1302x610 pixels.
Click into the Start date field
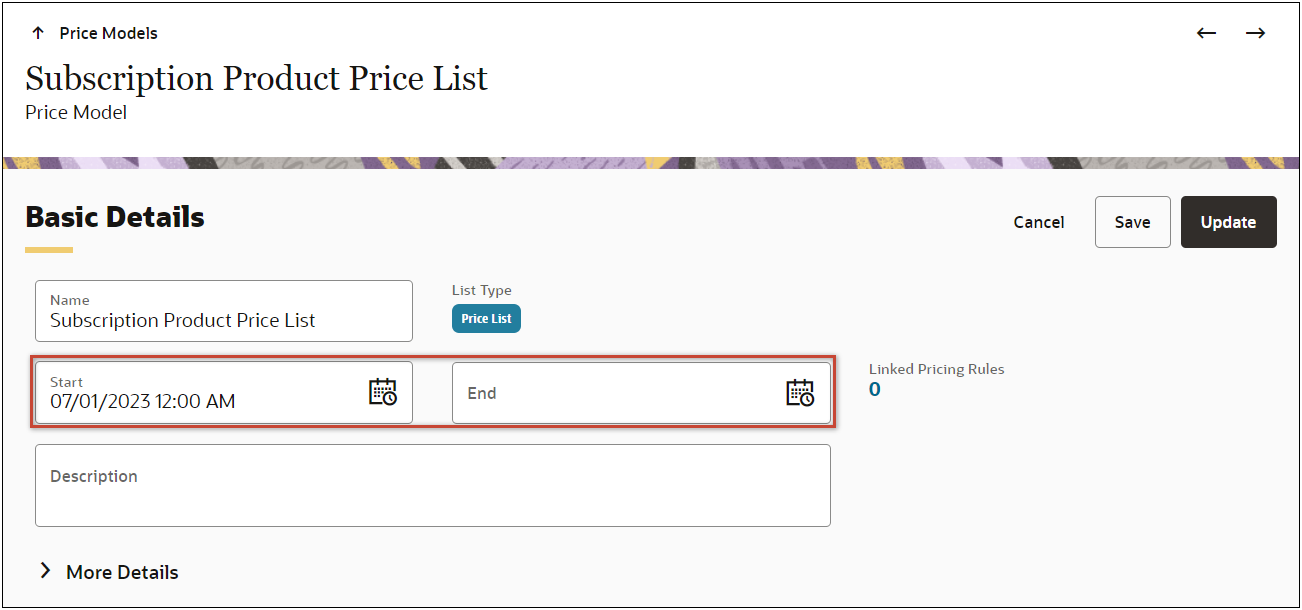(x=200, y=401)
